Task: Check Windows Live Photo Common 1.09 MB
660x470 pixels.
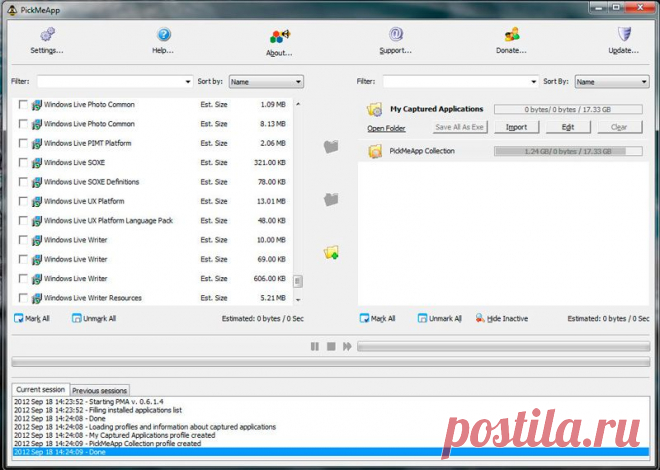Action: [x=23, y=104]
